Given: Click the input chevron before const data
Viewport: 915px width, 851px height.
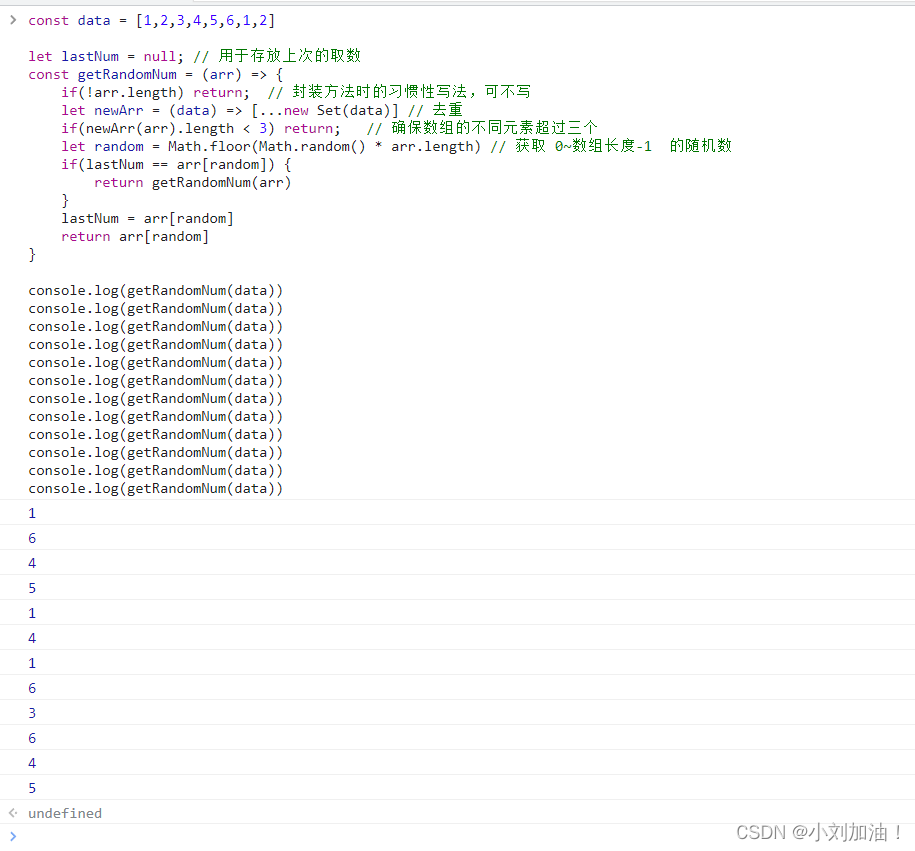Looking at the screenshot, I should [x=13, y=20].
